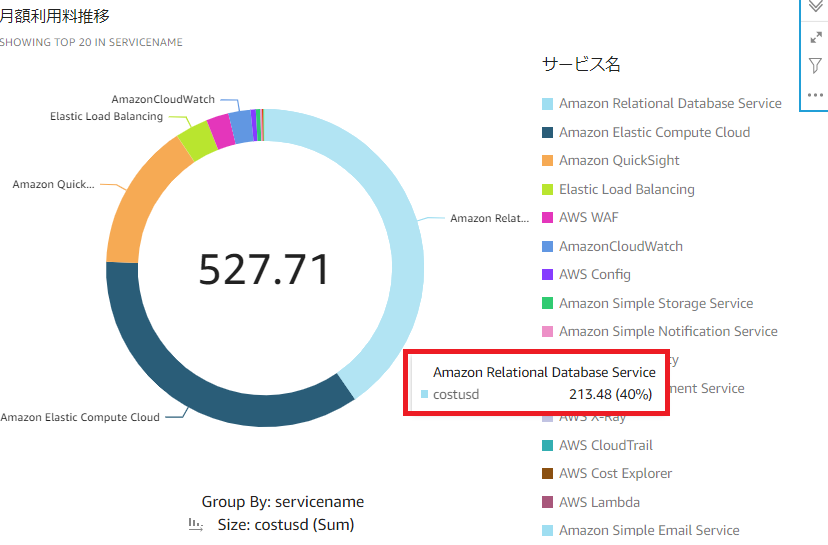Select Amazon Relational Database Service legend swatch

548,104
